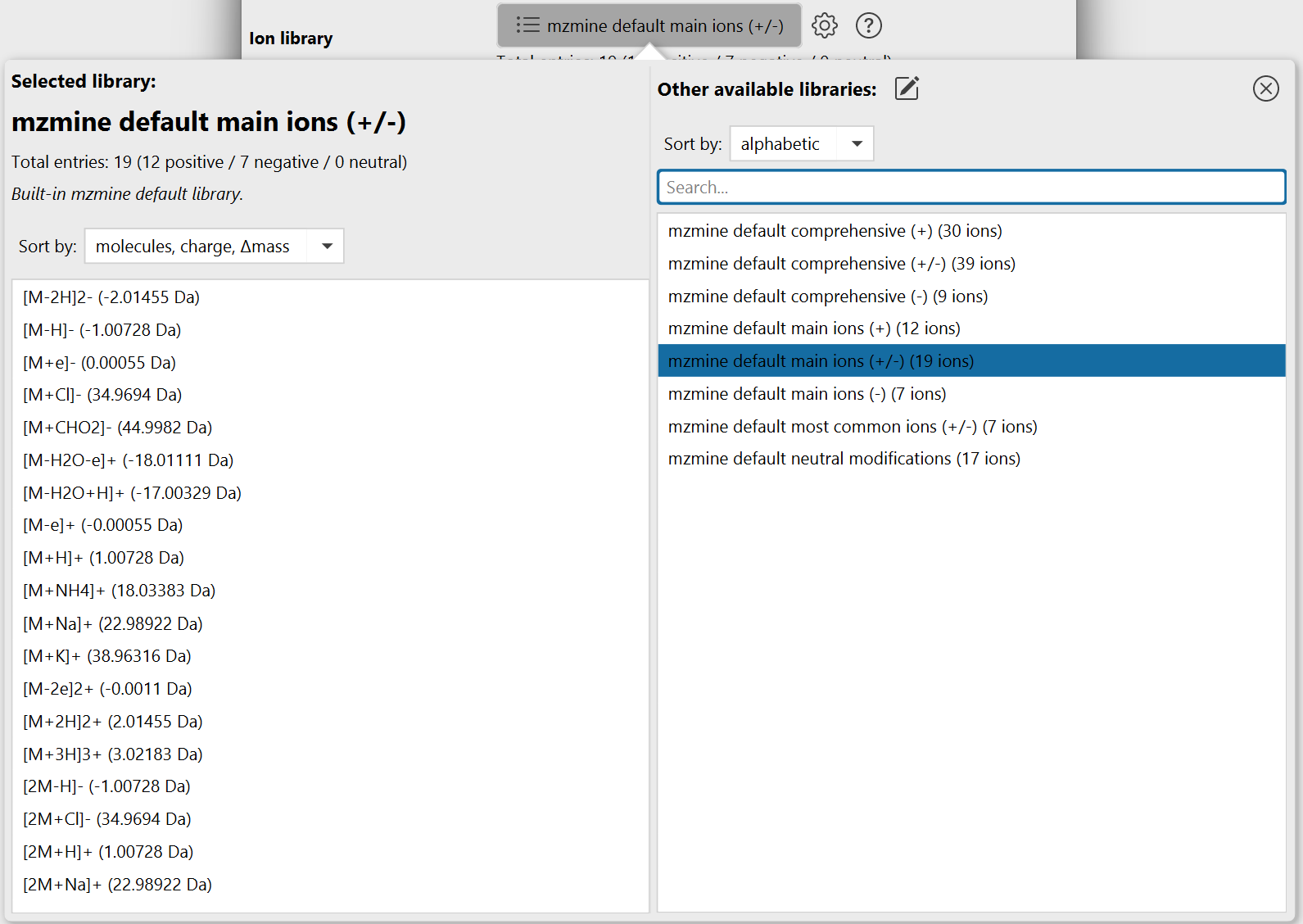Select the [M+NH4]+ ion entry

tap(331, 591)
